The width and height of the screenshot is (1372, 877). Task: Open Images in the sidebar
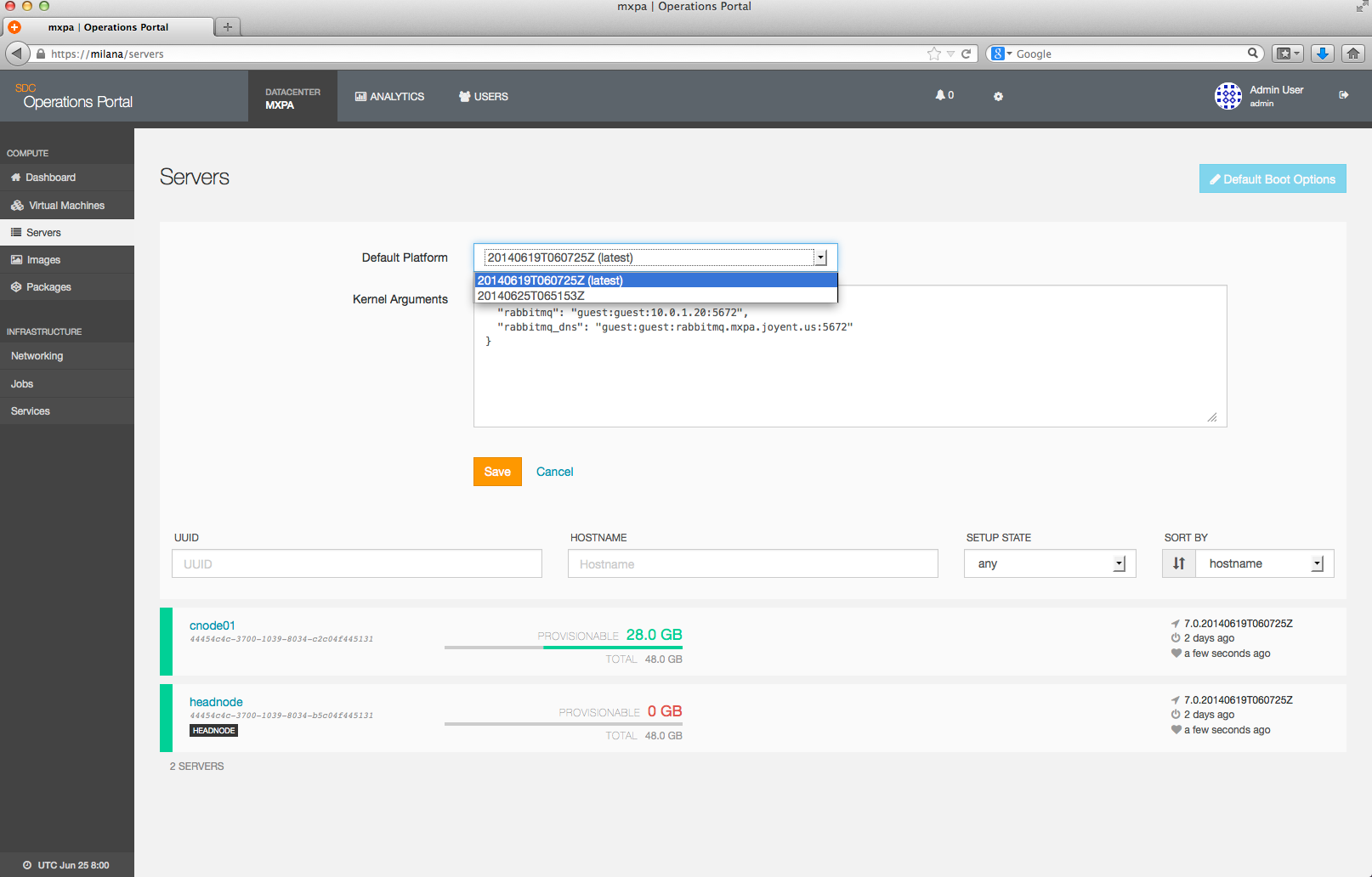[67, 260]
